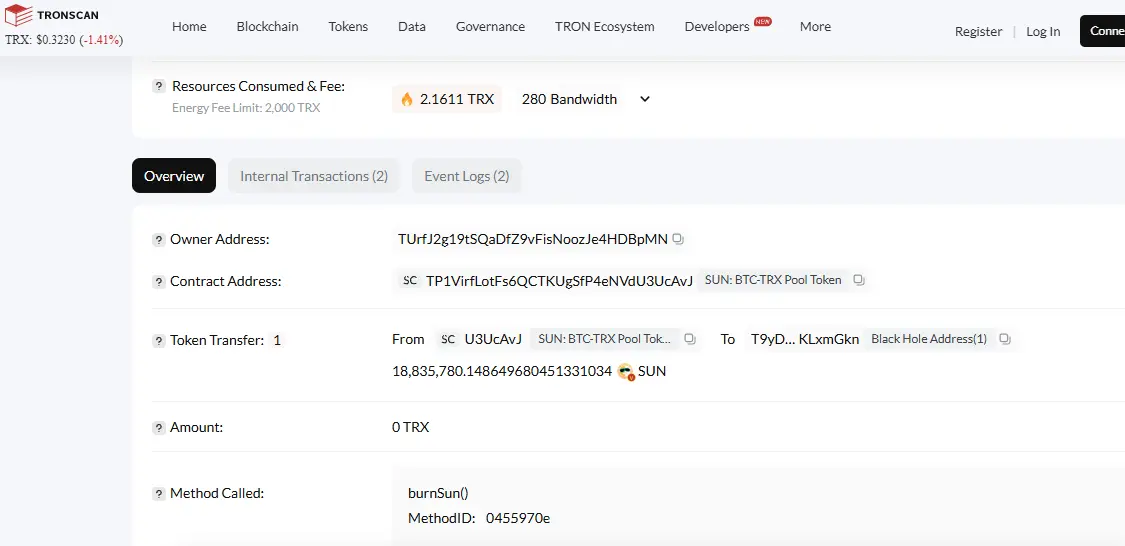Open the From address U3UcAvJ
Screen dimensions: 1125x546
493,339
